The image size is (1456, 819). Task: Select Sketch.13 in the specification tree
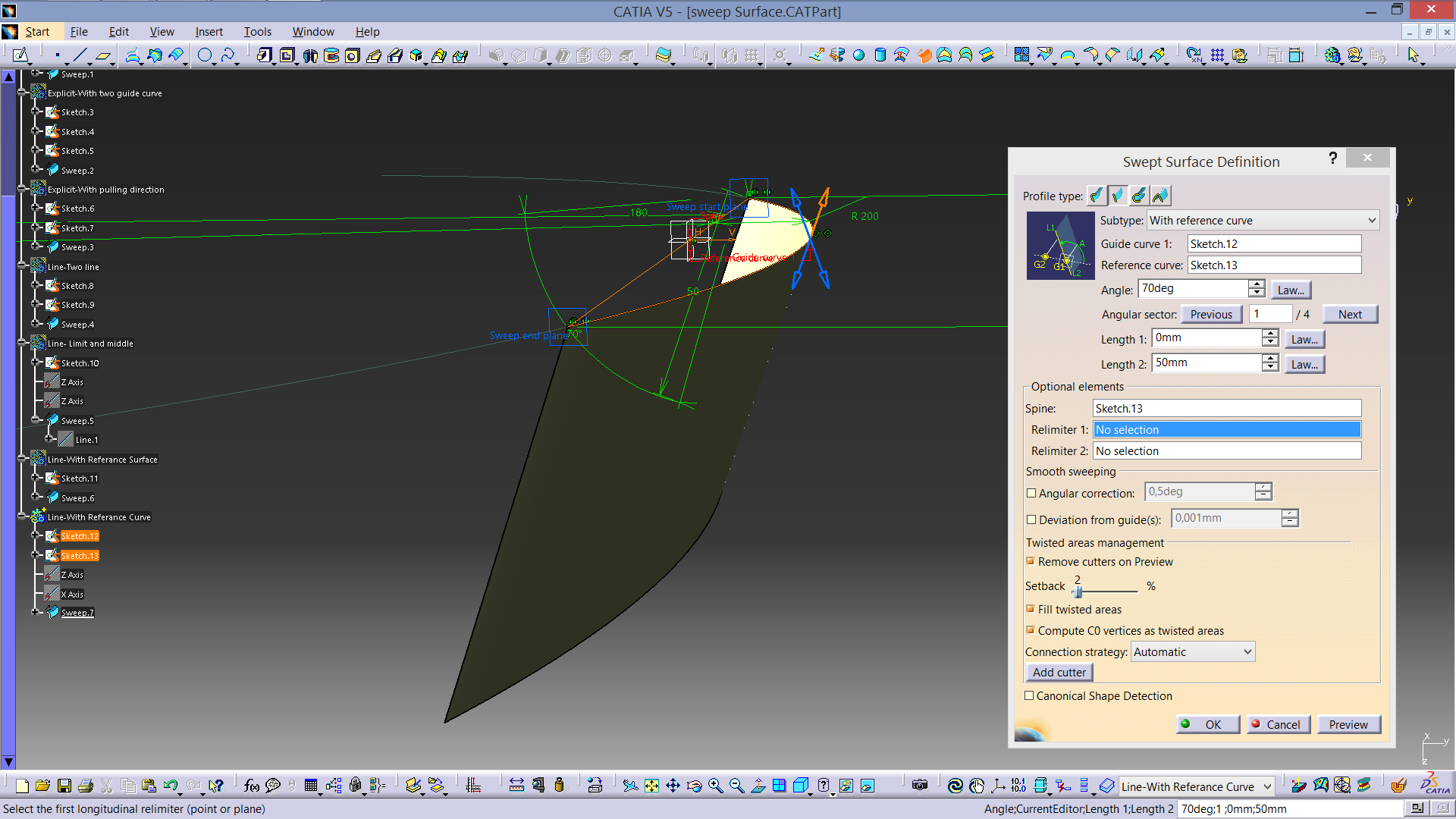[x=80, y=555]
